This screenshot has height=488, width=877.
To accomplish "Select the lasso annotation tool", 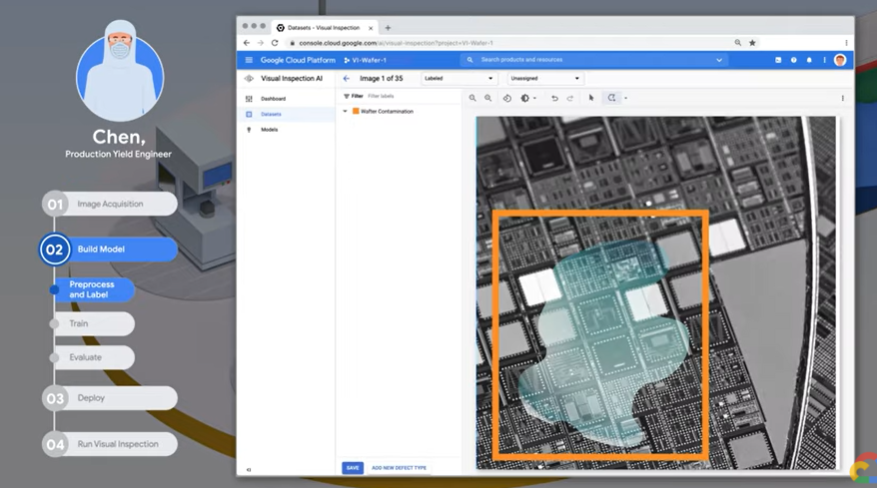I will [612, 98].
